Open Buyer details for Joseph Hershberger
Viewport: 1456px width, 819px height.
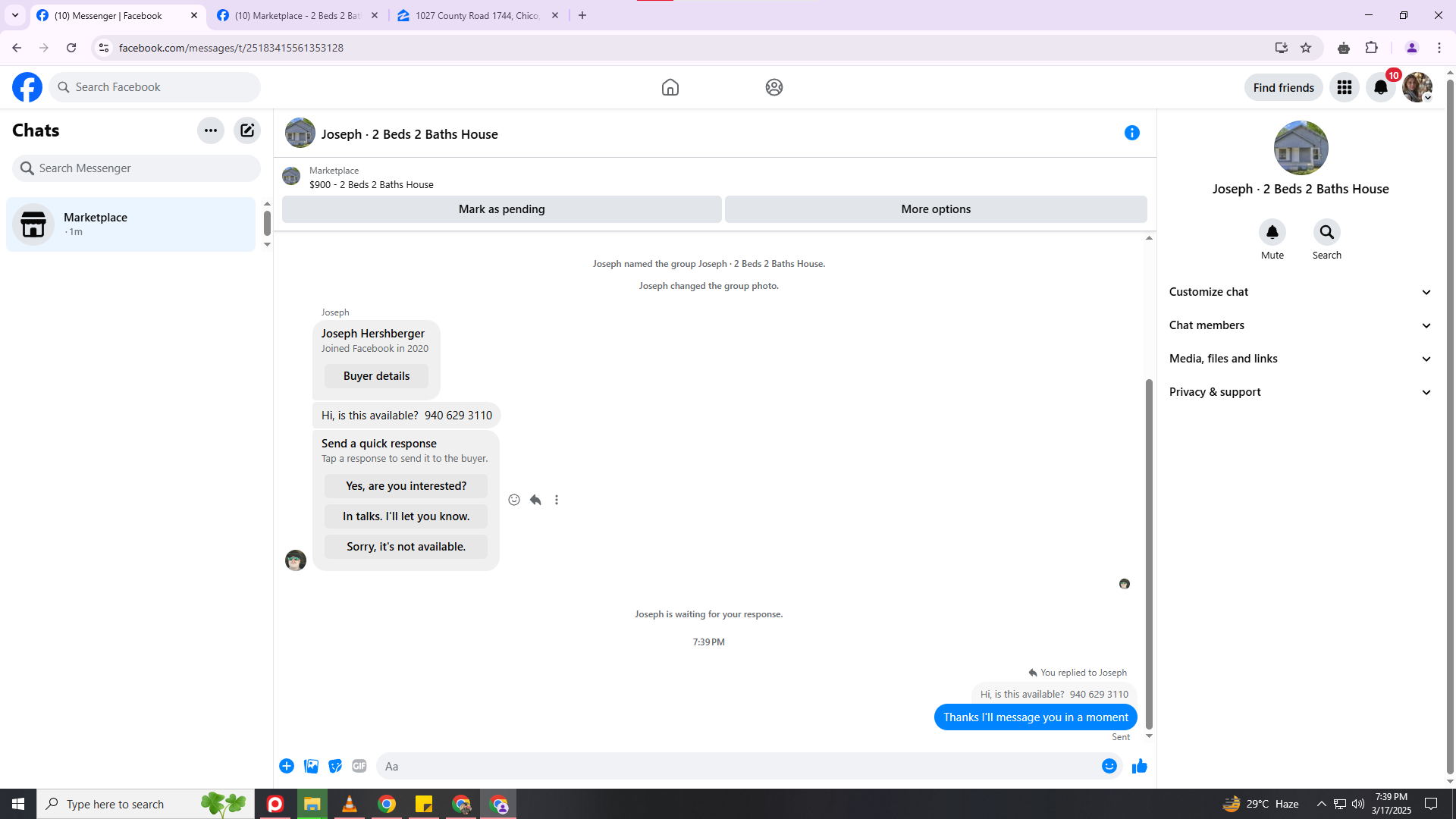tap(376, 376)
